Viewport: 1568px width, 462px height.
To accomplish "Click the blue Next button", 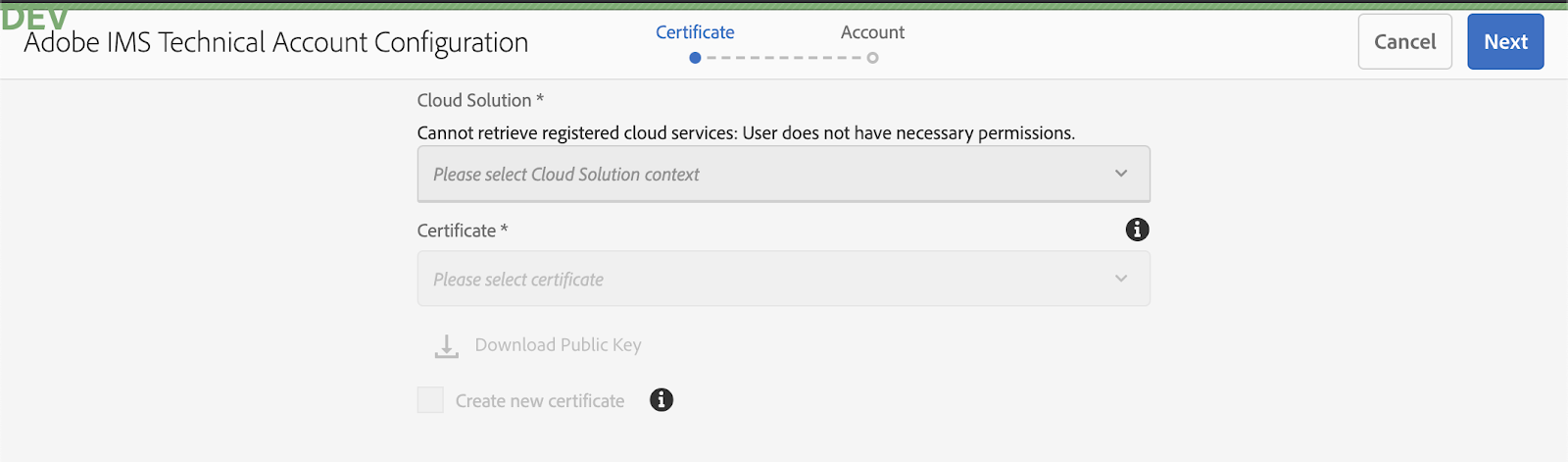I will 1505,42.
